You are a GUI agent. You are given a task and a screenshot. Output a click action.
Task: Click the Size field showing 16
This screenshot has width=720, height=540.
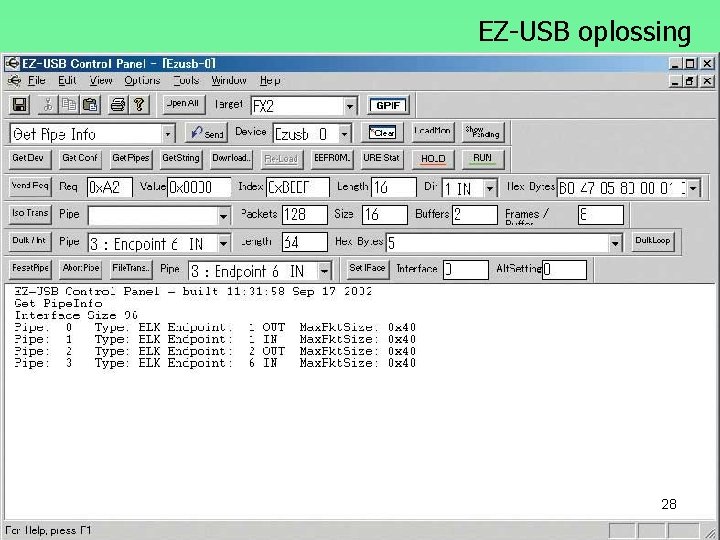click(384, 215)
